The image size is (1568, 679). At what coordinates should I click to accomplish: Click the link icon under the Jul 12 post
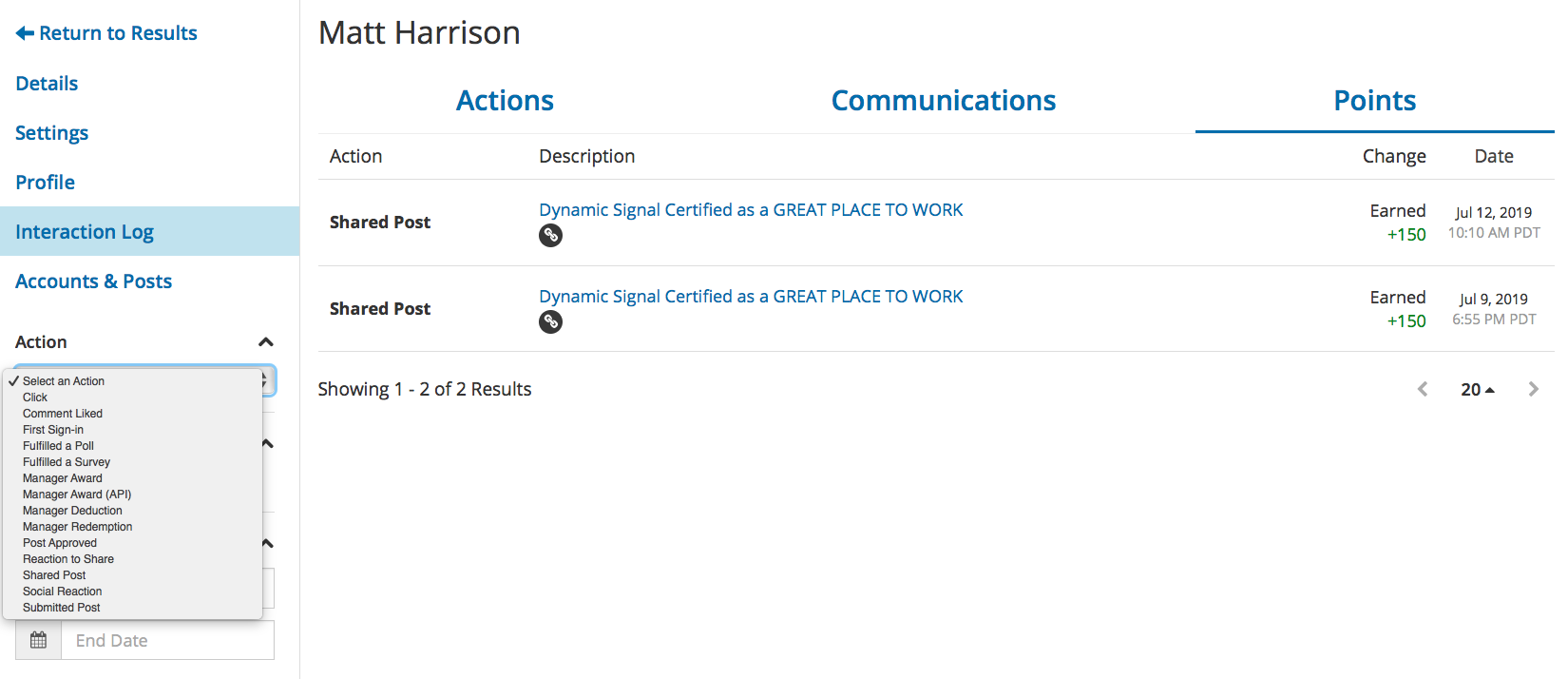click(x=550, y=235)
